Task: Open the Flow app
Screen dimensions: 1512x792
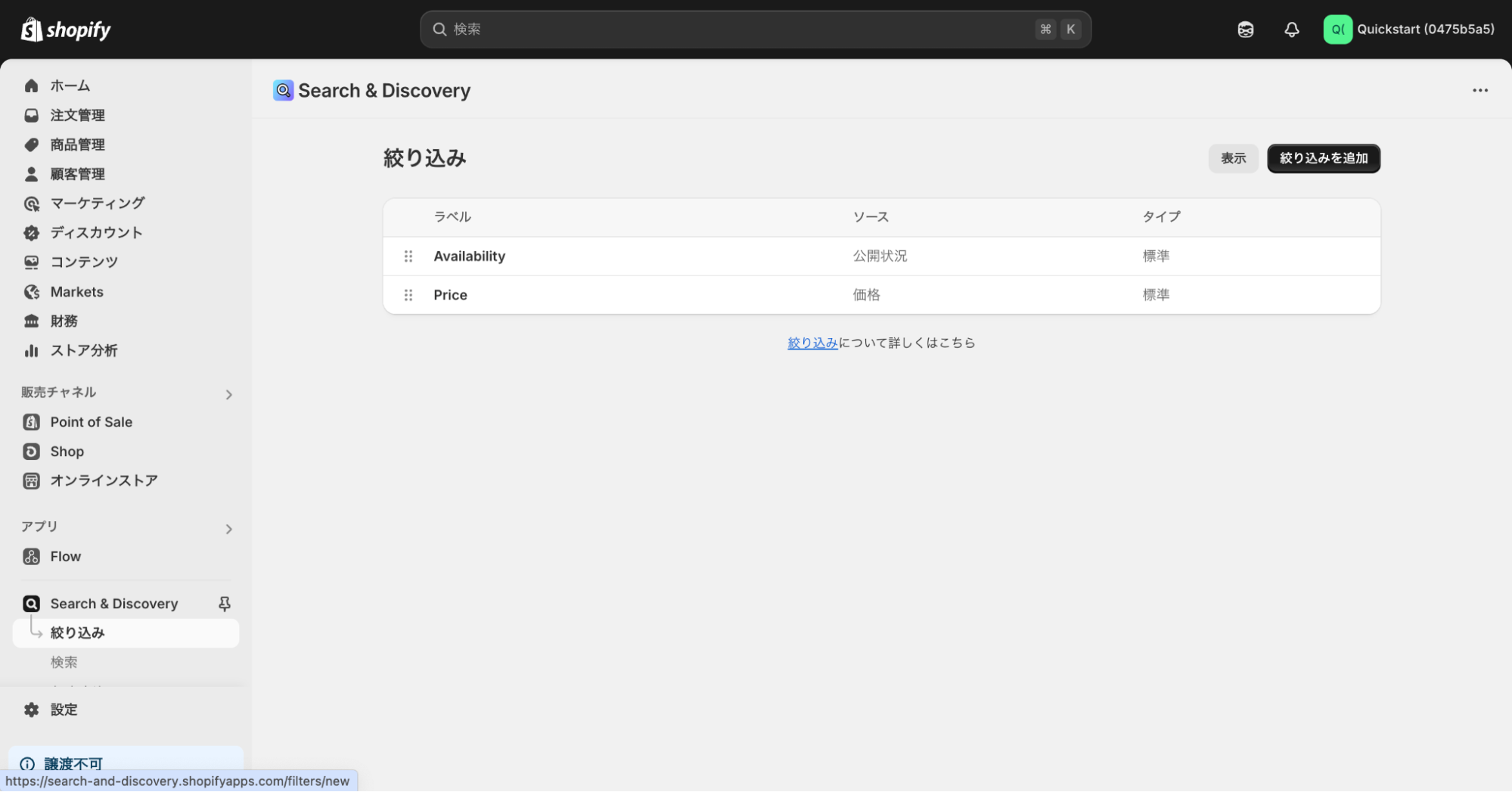Action: 66,556
